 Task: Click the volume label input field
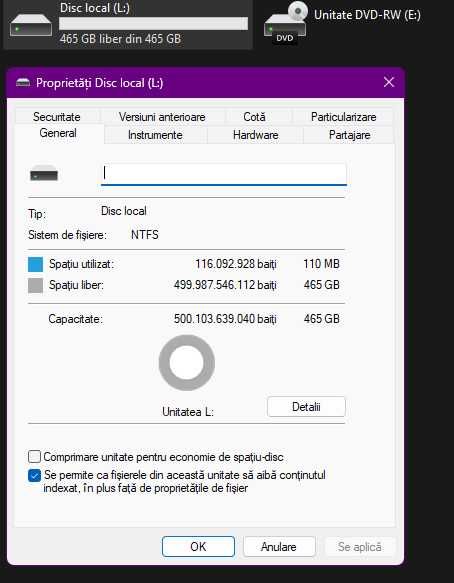[x=224, y=174]
